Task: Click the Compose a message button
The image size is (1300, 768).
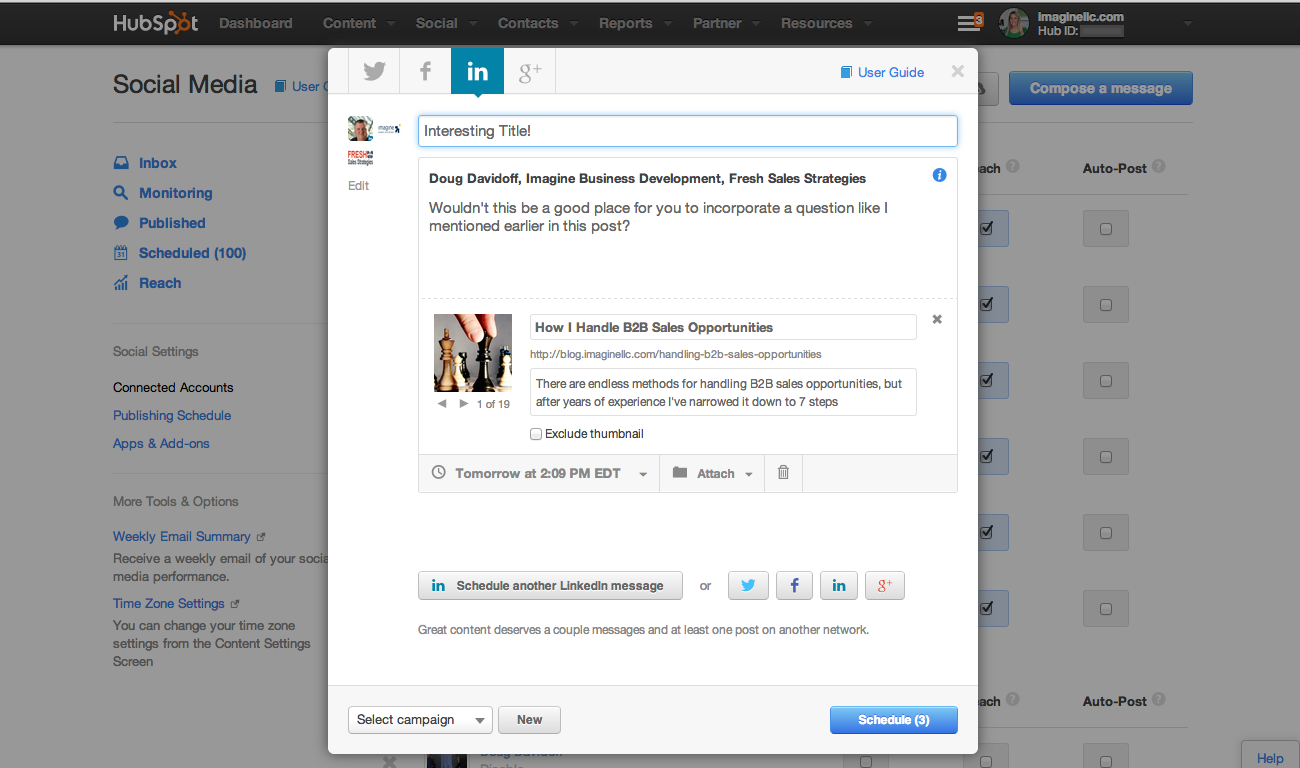Action: coord(1101,88)
